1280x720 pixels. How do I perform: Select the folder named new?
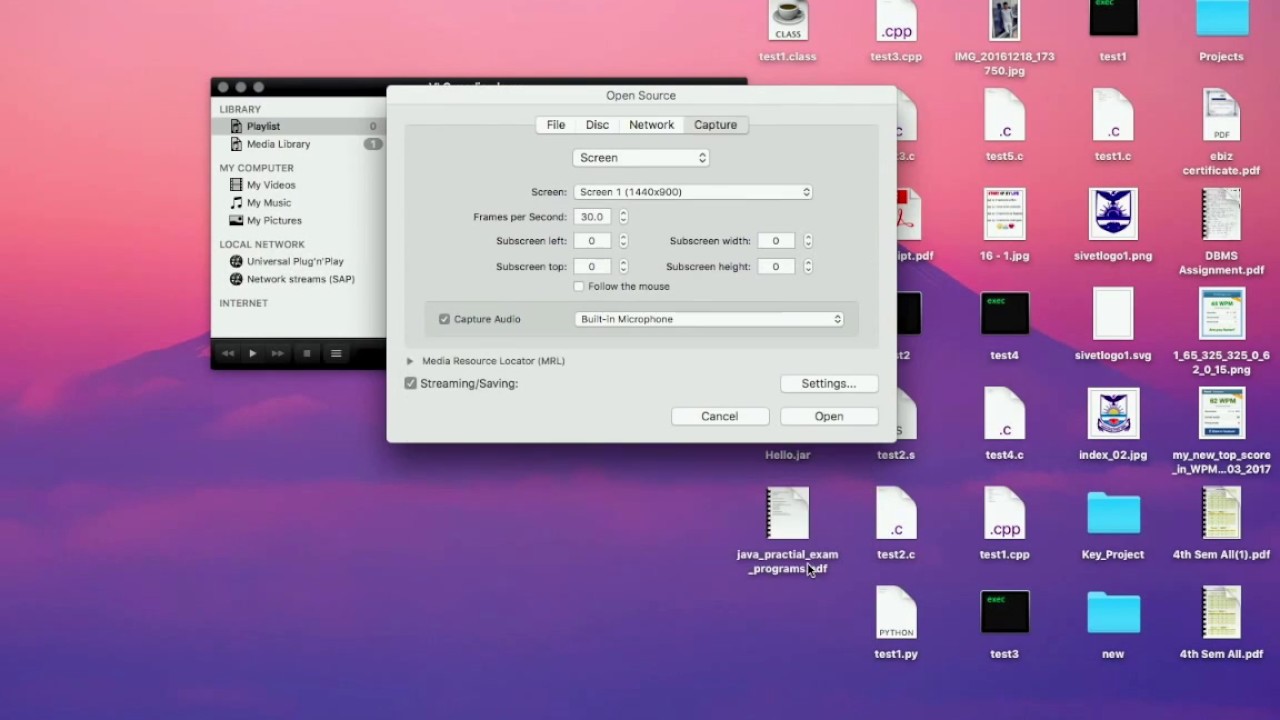1113,623
